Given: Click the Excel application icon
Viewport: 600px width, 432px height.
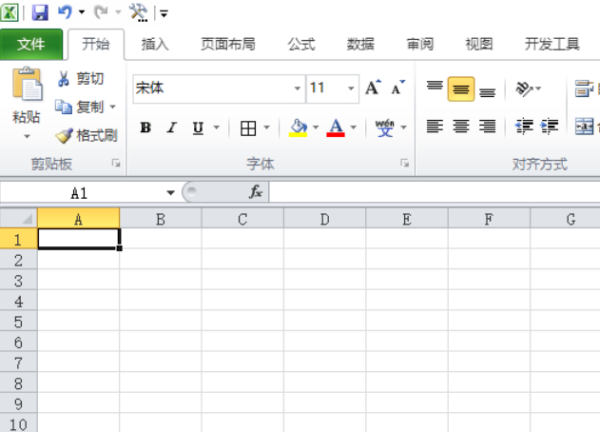Looking at the screenshot, I should tap(9, 13).
